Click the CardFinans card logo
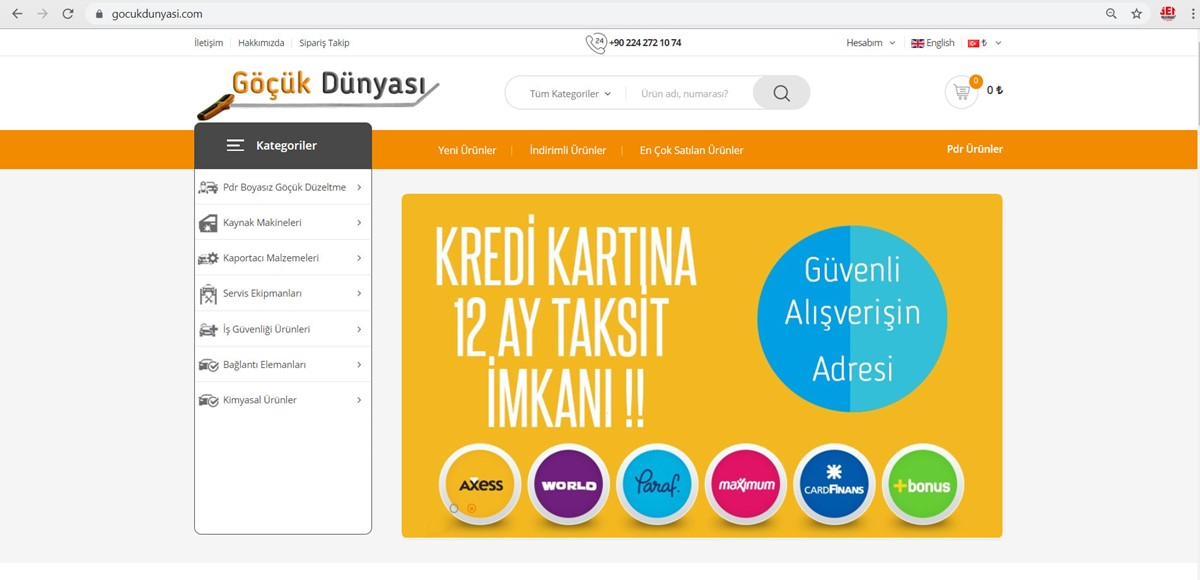This screenshot has width=1200, height=580. 834,485
